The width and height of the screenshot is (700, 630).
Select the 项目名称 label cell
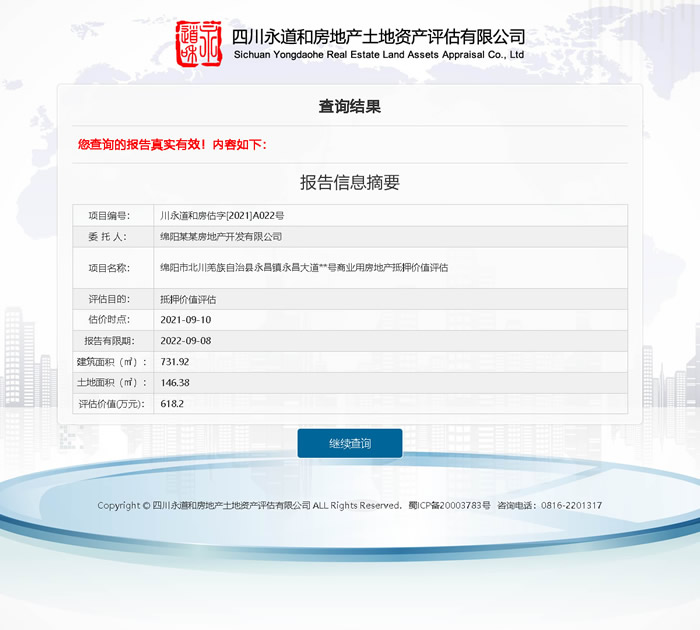pos(113,268)
